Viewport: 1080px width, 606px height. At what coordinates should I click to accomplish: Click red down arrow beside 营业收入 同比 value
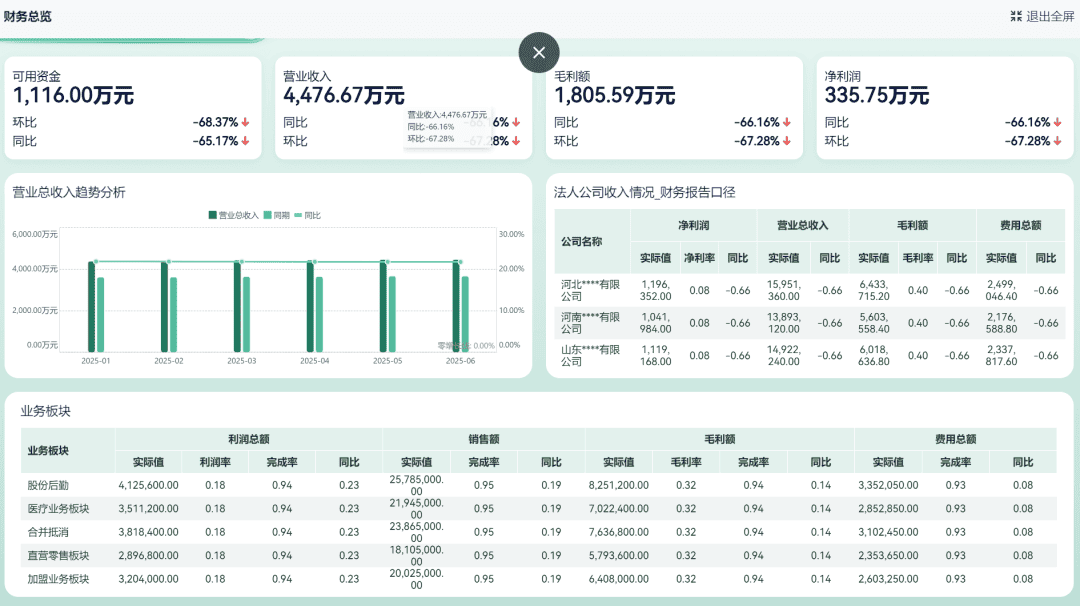[x=516, y=123]
